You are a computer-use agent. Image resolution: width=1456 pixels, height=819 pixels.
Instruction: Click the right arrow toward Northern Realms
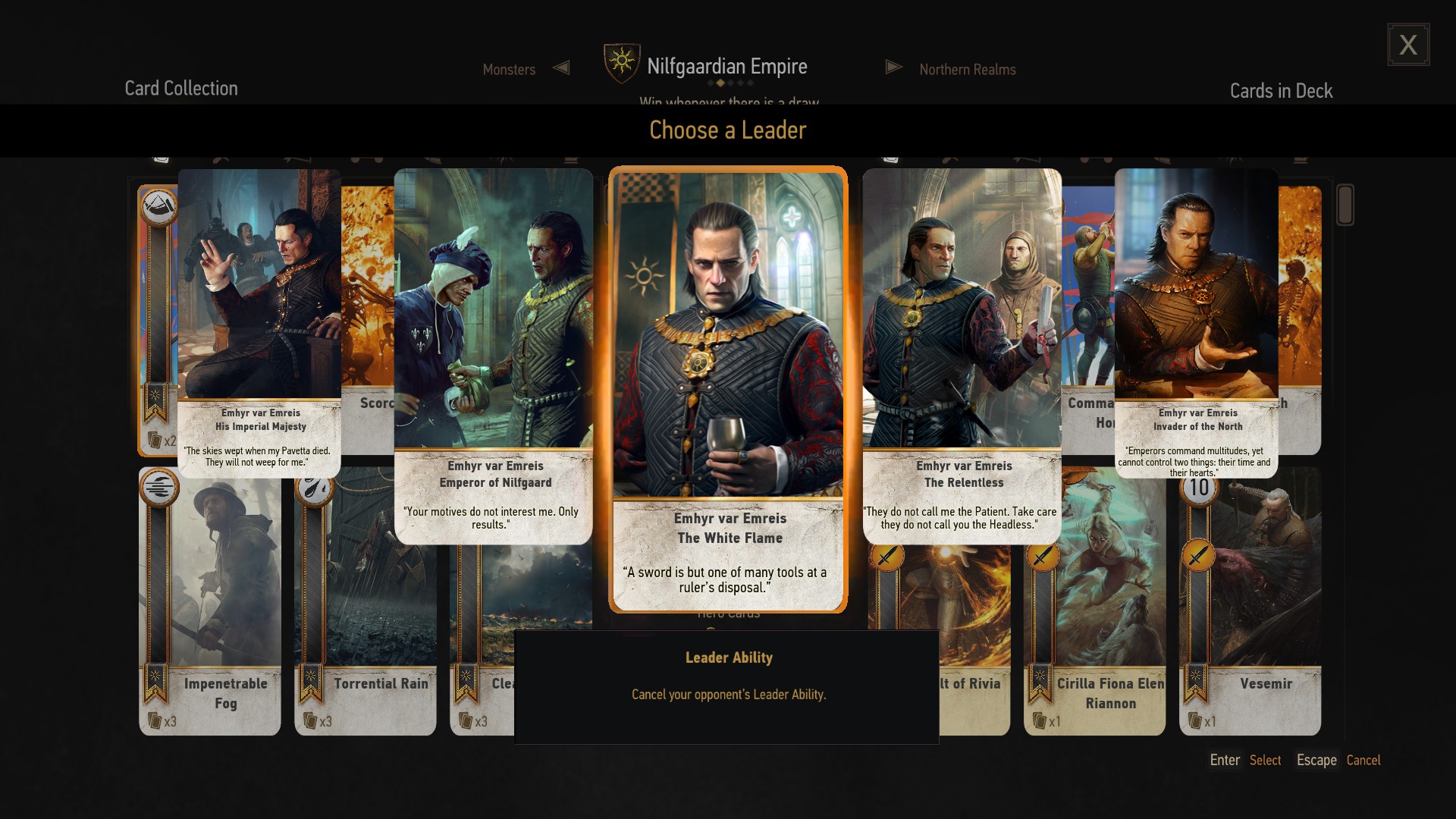[893, 67]
